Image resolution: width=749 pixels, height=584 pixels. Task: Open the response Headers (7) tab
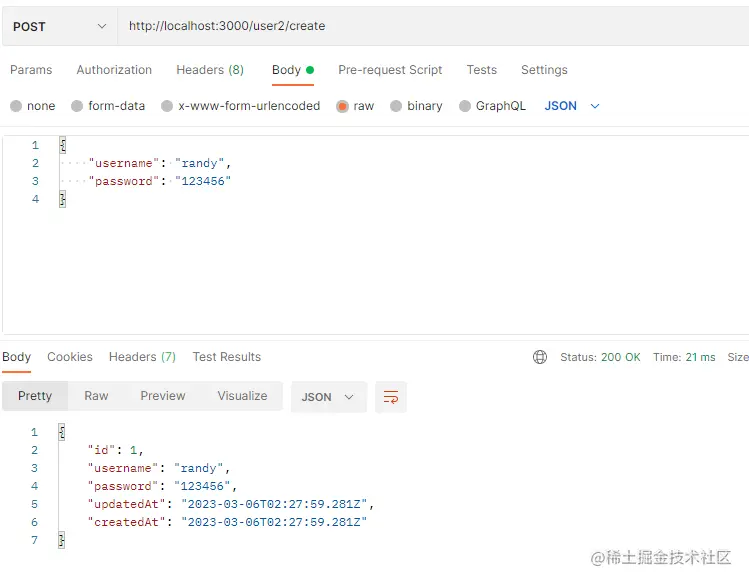click(x=142, y=357)
